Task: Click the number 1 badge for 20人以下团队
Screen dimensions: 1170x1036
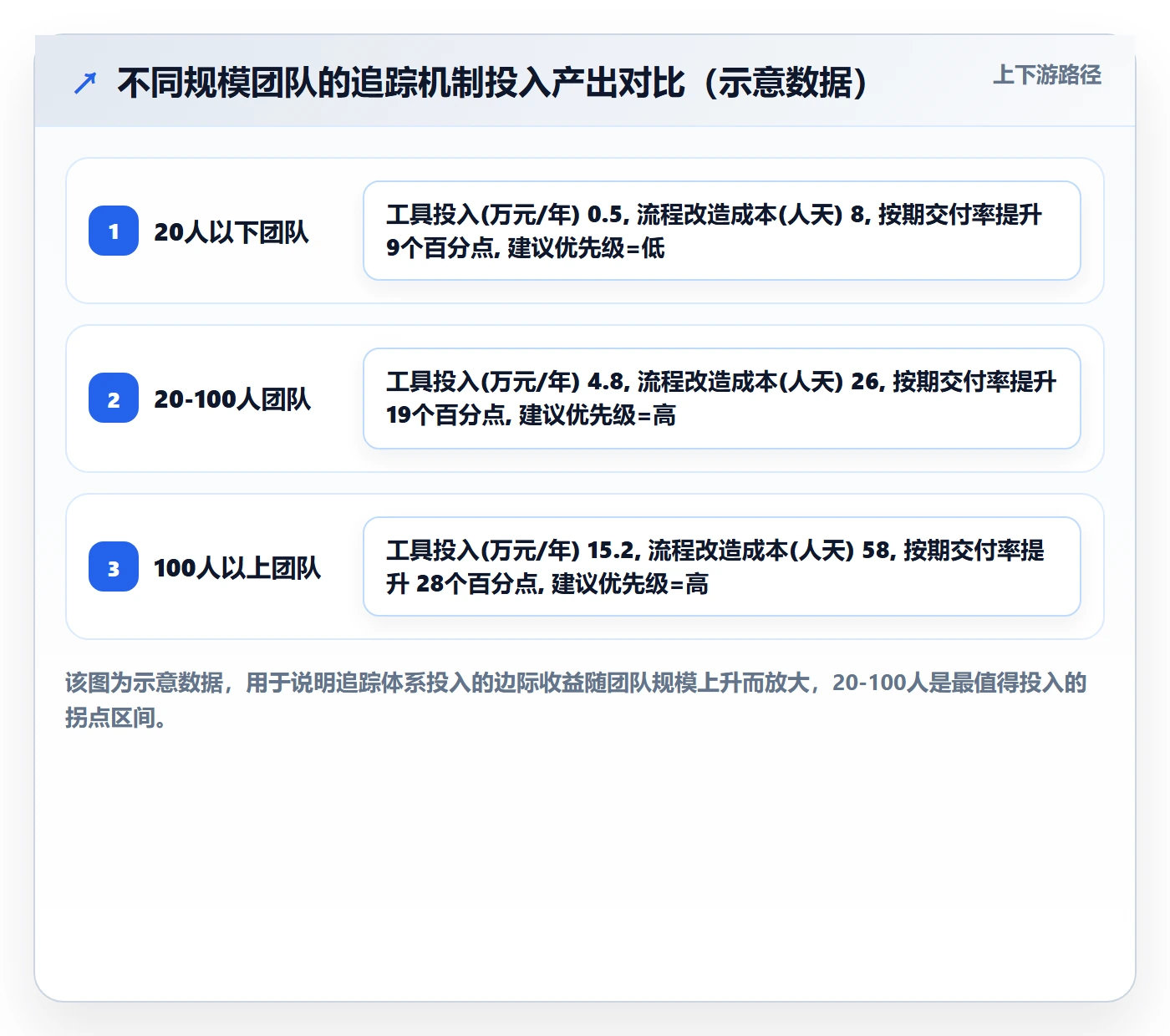Action: 114,231
